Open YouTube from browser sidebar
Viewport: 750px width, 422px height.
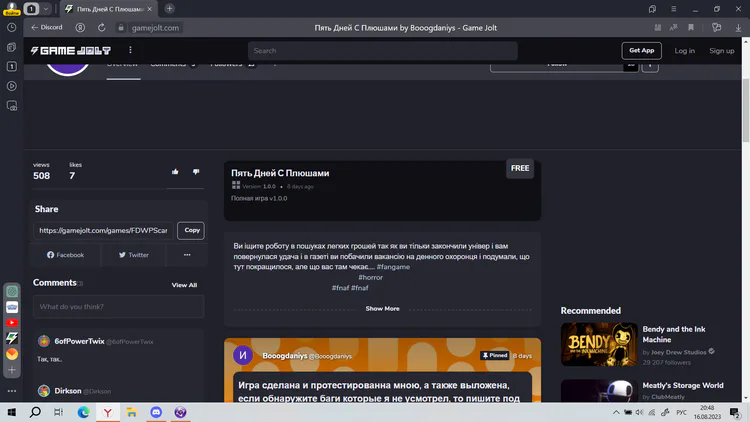(x=12, y=323)
